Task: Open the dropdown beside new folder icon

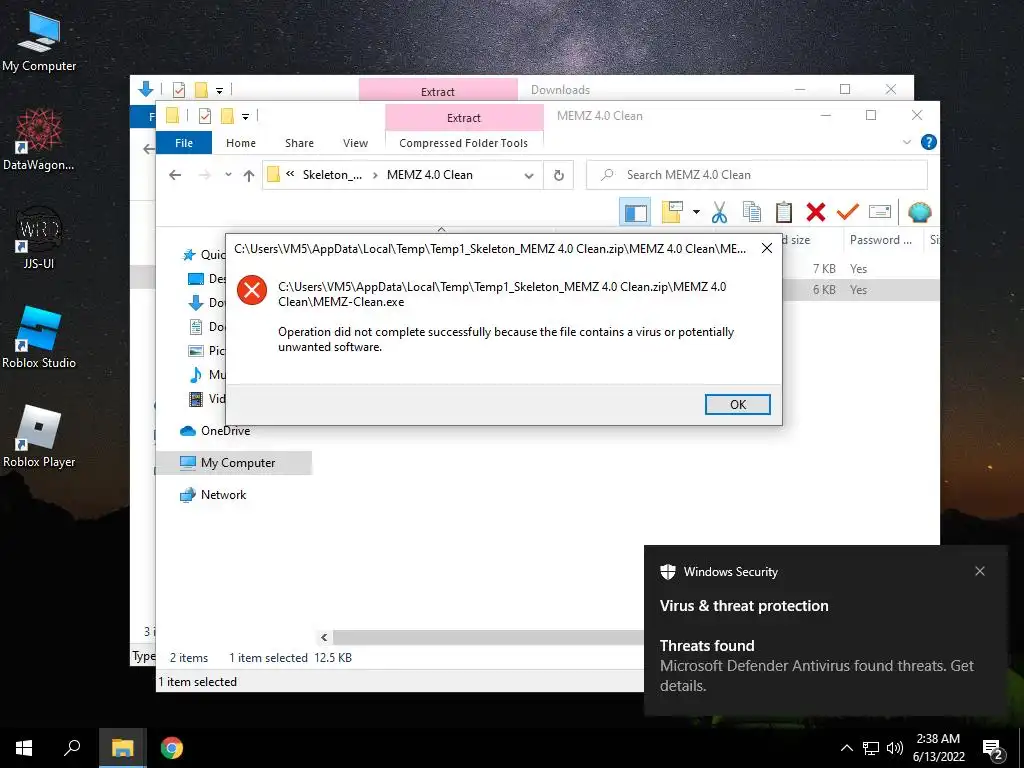Action: coord(696,212)
